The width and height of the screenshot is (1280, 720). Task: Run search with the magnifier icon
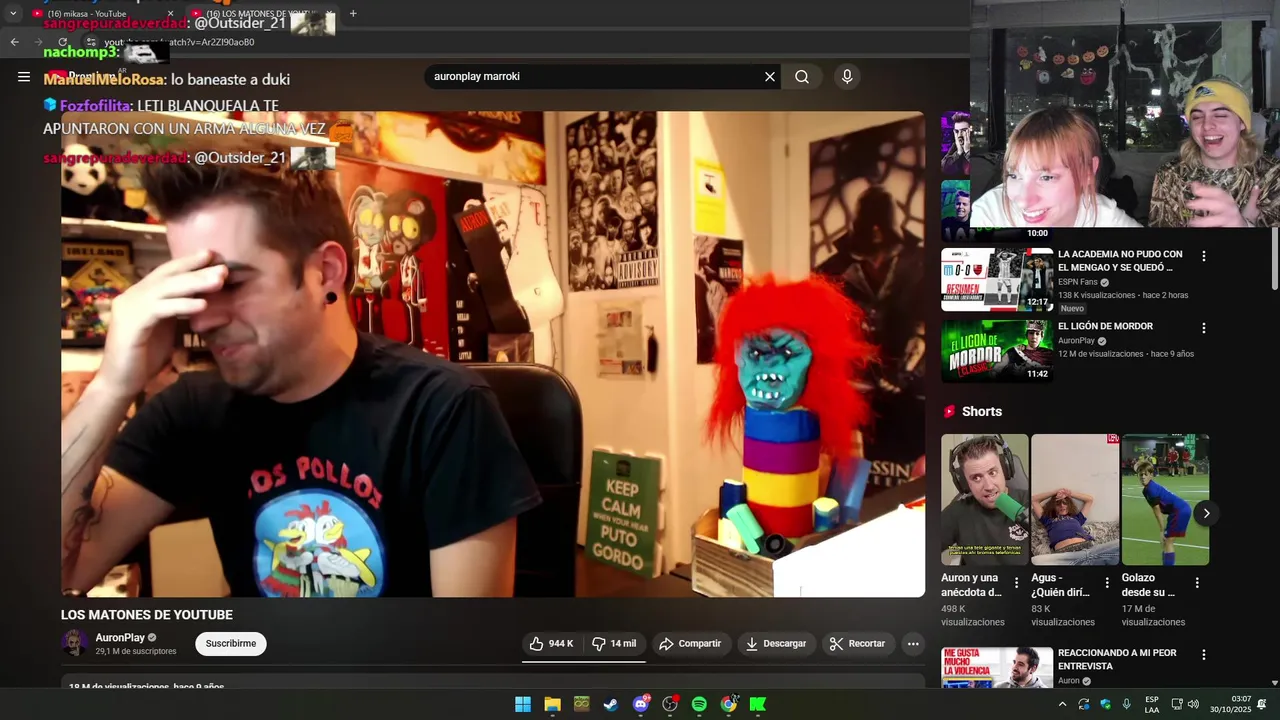[x=802, y=77]
